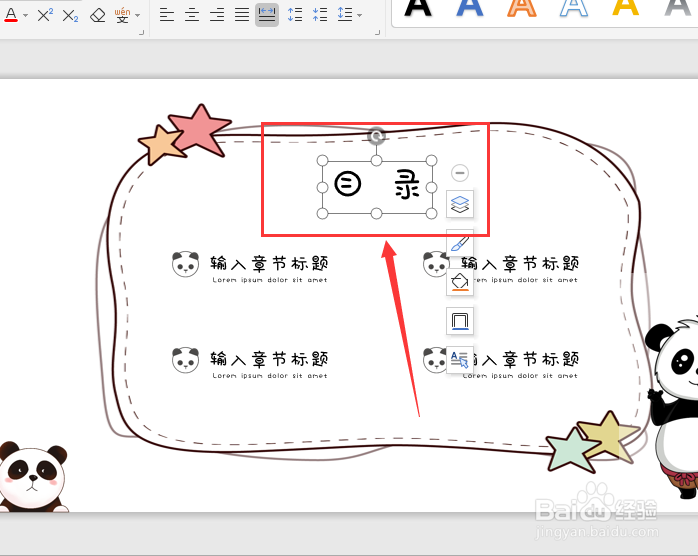The height and width of the screenshot is (556, 698).
Task: Open the shape fill bucket icon
Action: coord(460,282)
